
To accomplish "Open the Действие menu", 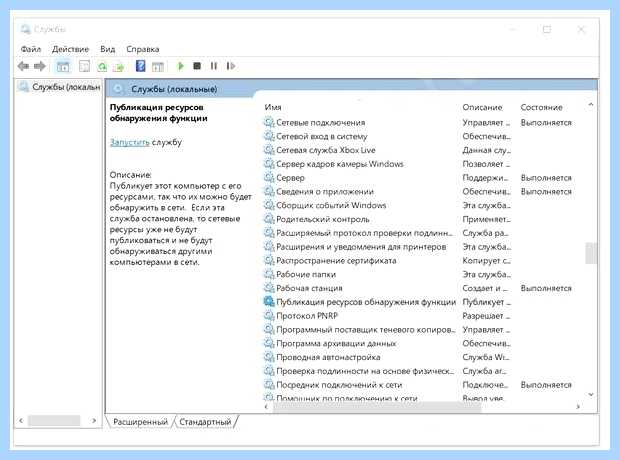I will pyautogui.click(x=70, y=49).
